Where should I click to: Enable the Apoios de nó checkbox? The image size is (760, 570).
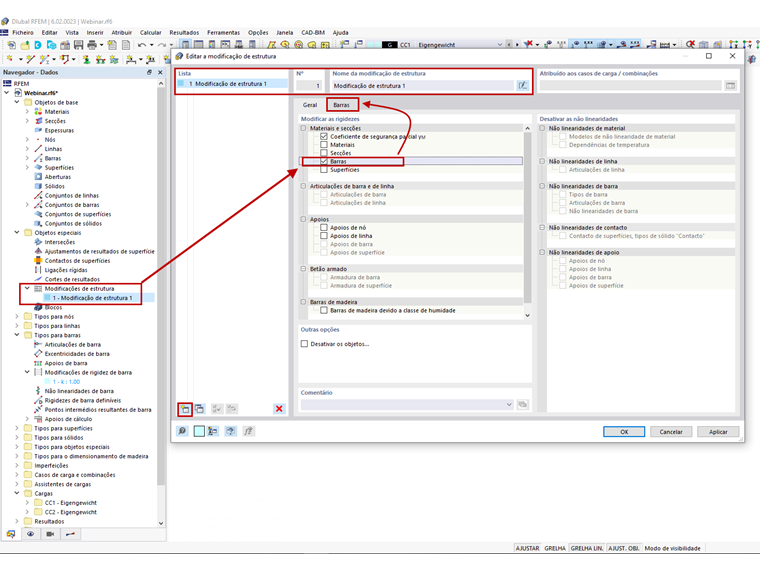(324, 227)
